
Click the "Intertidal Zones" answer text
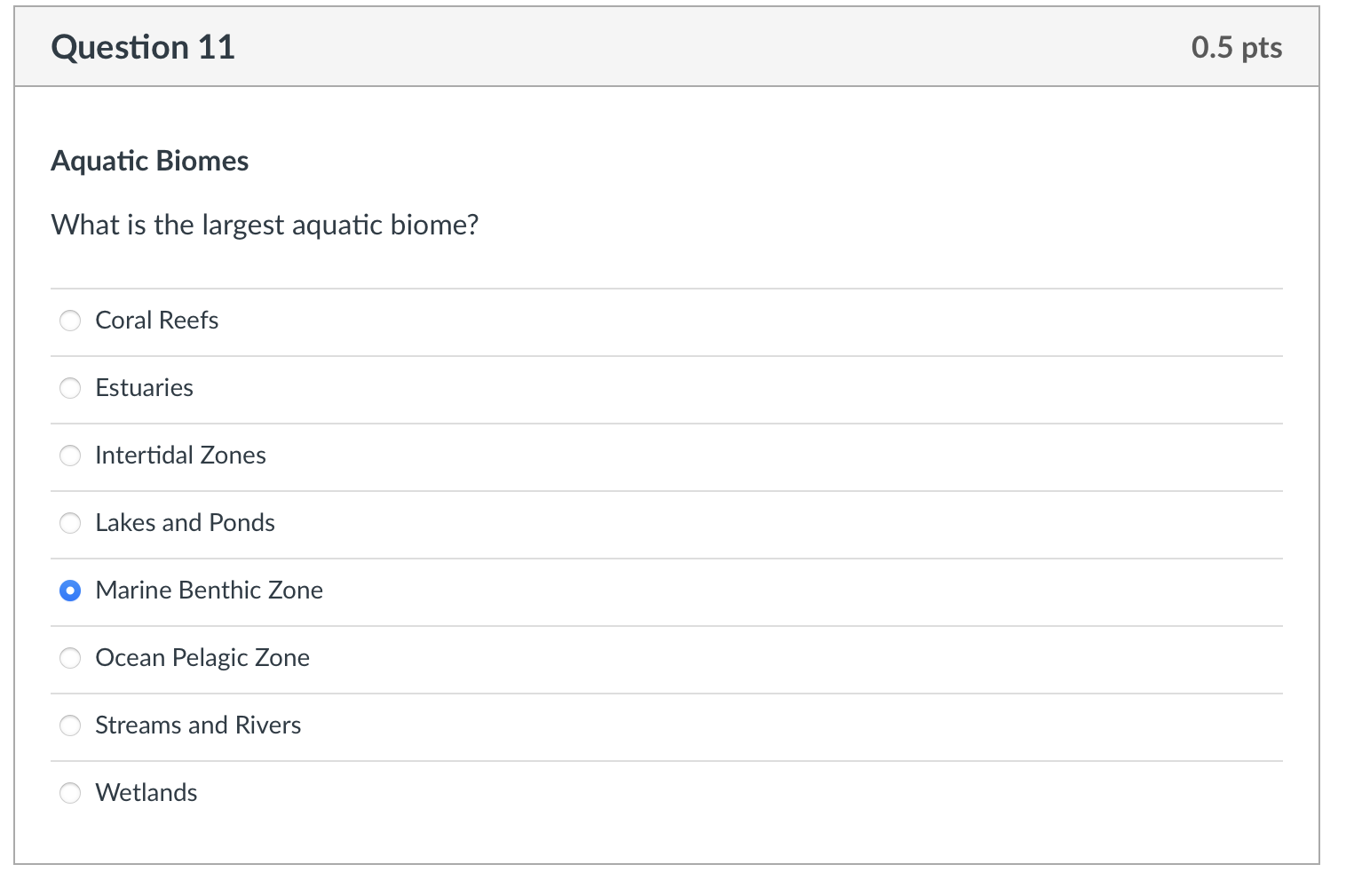pos(180,456)
